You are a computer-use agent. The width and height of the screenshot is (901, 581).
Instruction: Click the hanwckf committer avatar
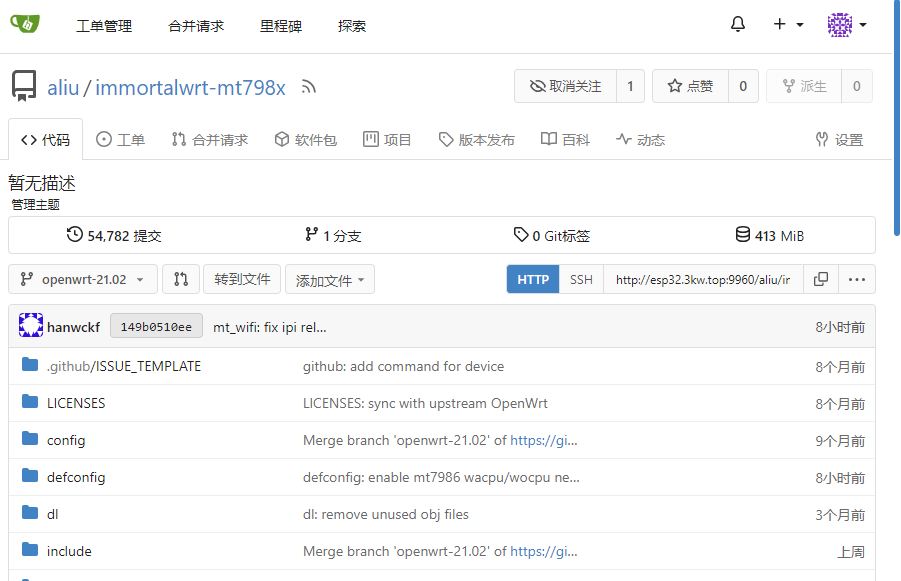pos(30,326)
